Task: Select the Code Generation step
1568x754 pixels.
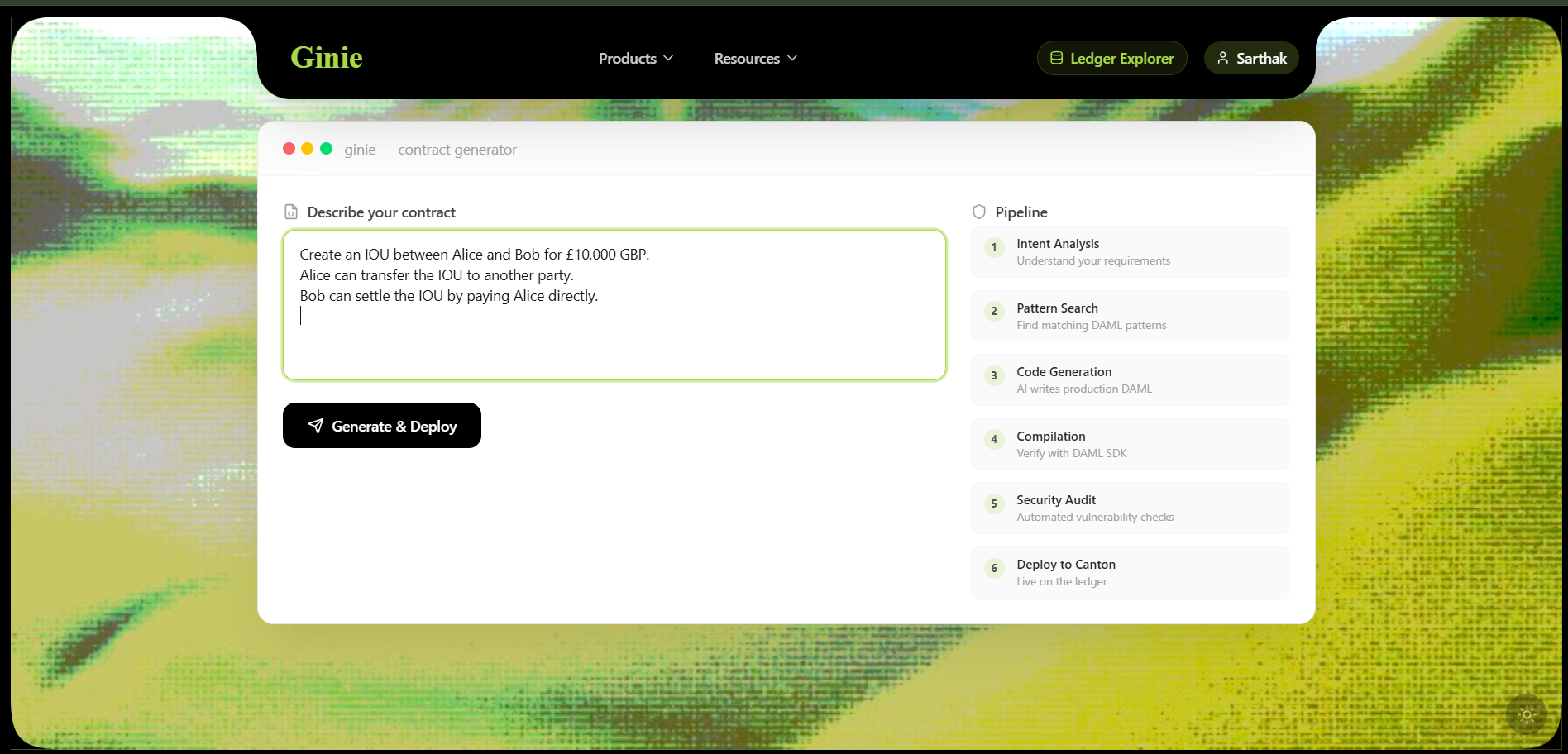Action: [1130, 379]
